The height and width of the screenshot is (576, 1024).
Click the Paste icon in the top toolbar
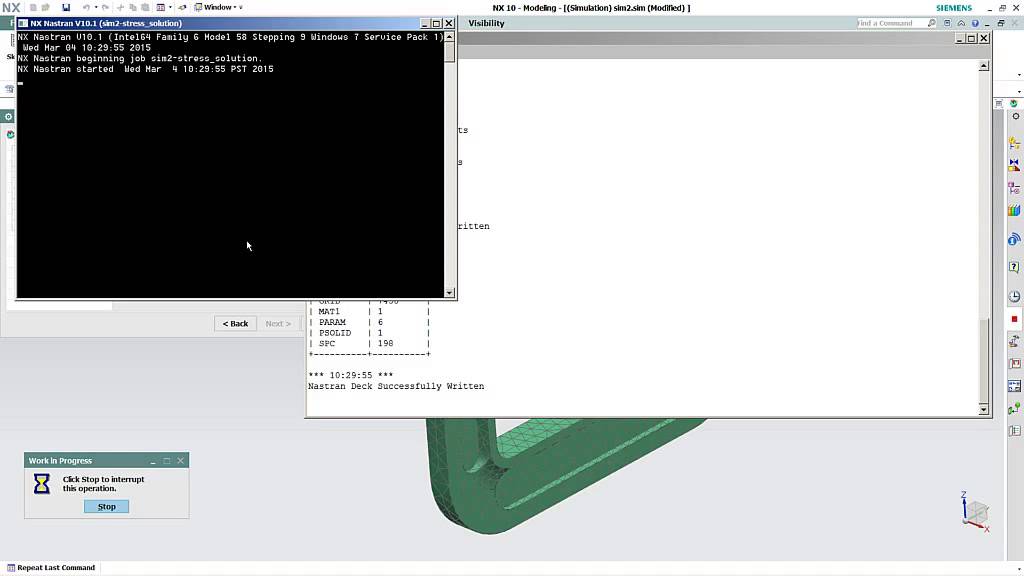click(x=145, y=7)
